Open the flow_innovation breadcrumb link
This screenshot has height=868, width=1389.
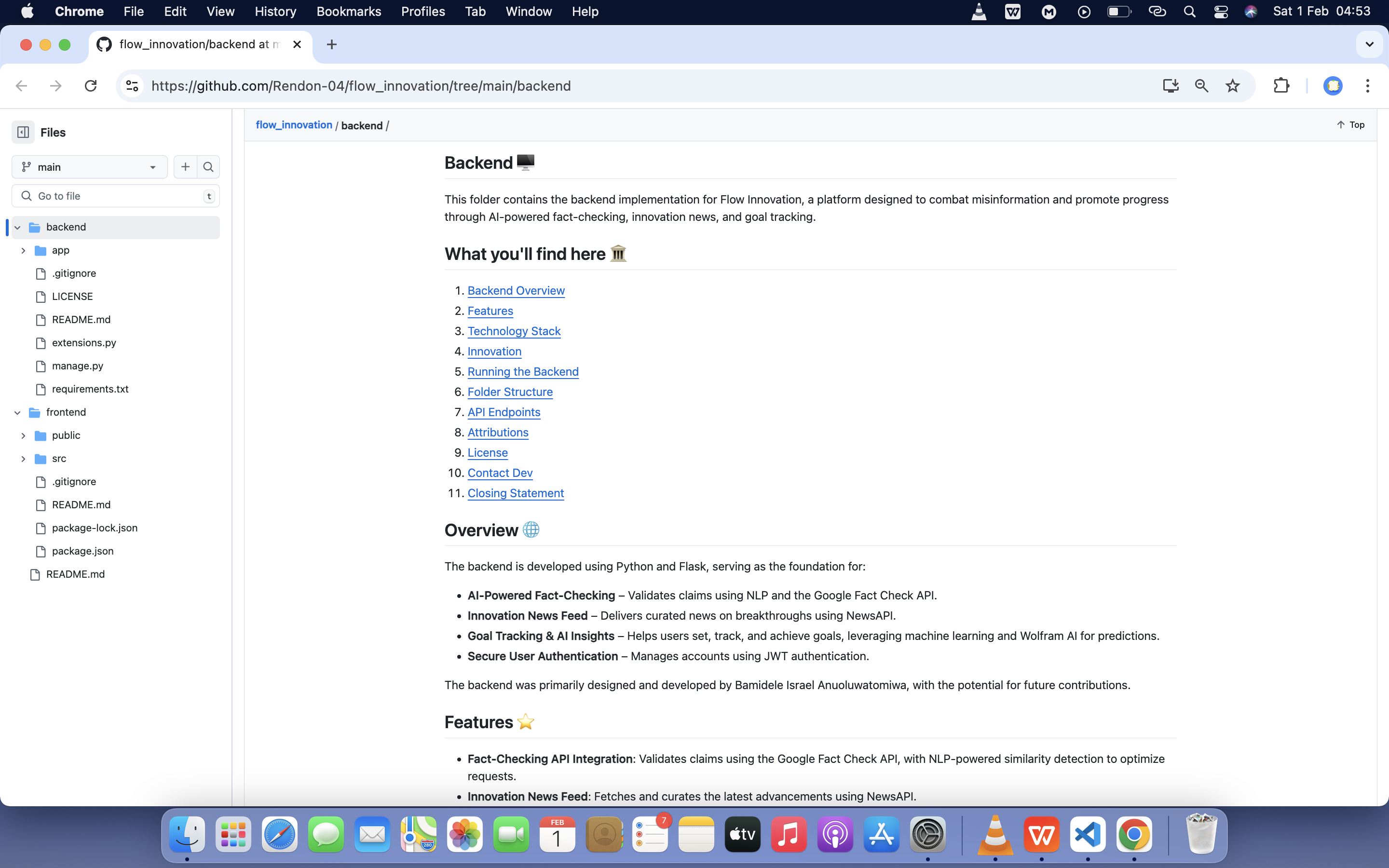tap(294, 125)
